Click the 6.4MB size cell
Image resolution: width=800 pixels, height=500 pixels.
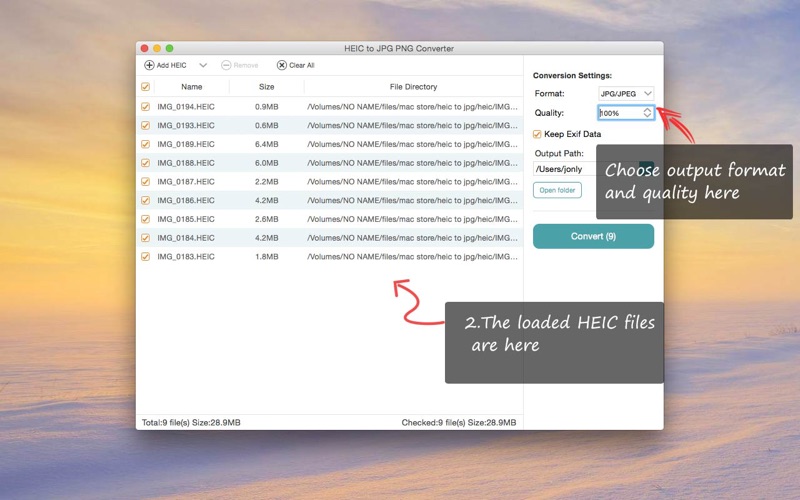(x=267, y=144)
